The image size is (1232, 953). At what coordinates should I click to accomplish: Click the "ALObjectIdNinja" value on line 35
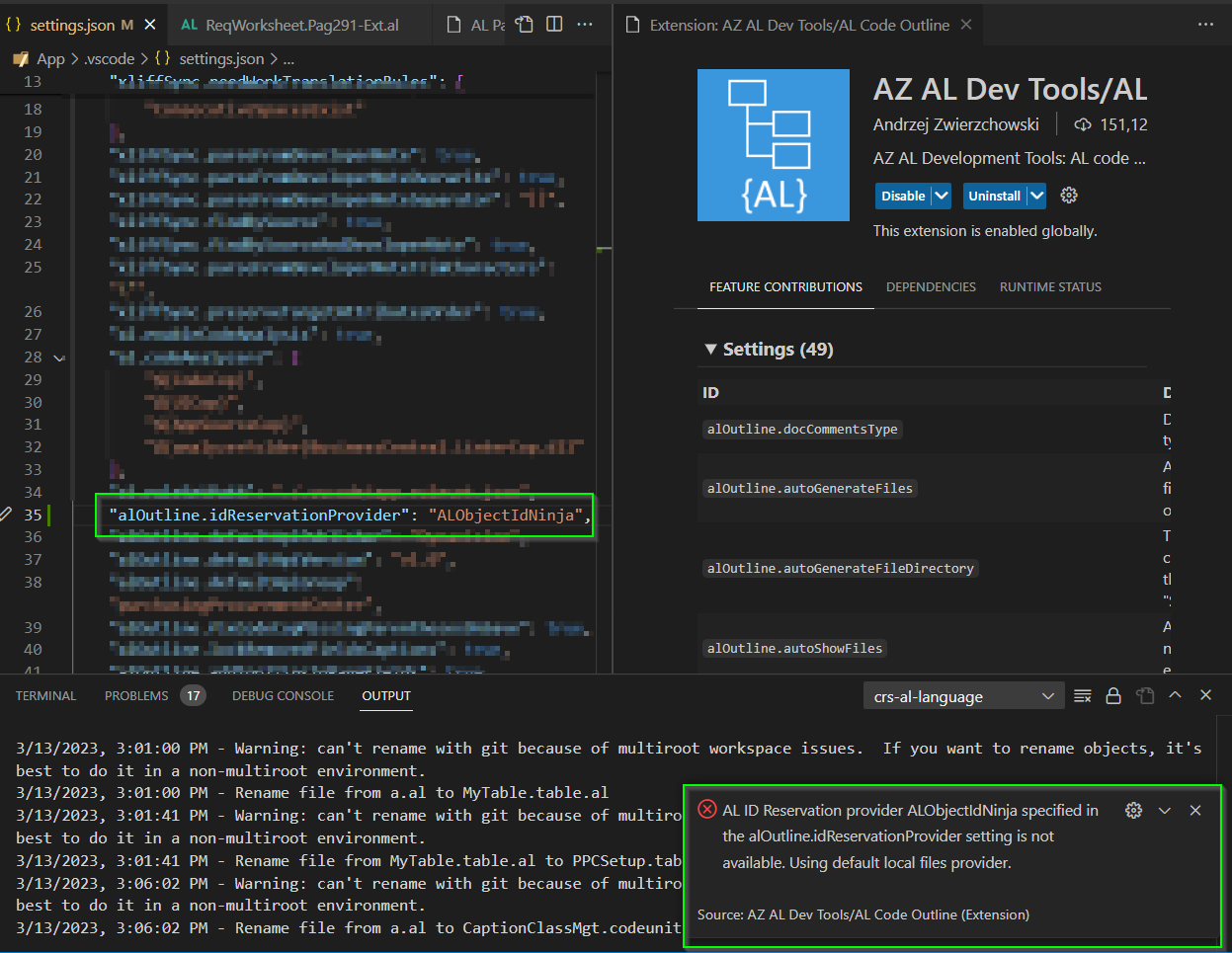pyautogui.click(x=505, y=515)
